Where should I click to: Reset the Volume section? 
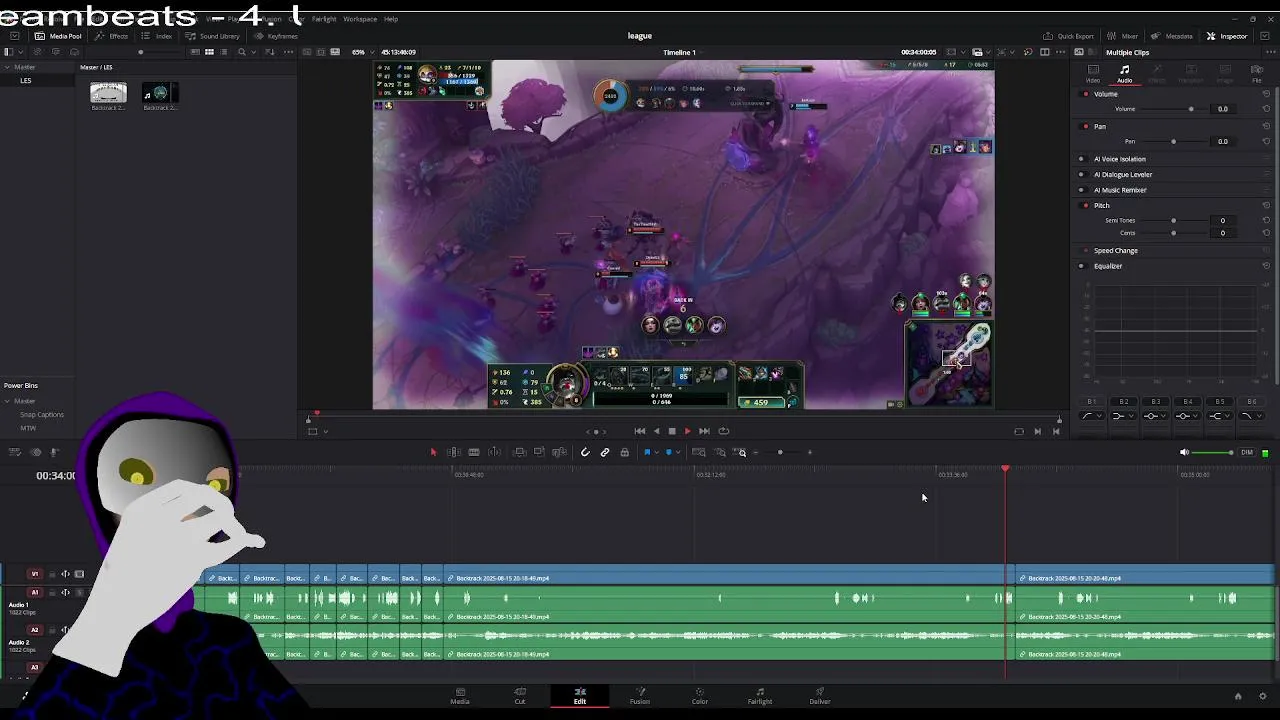1266,94
